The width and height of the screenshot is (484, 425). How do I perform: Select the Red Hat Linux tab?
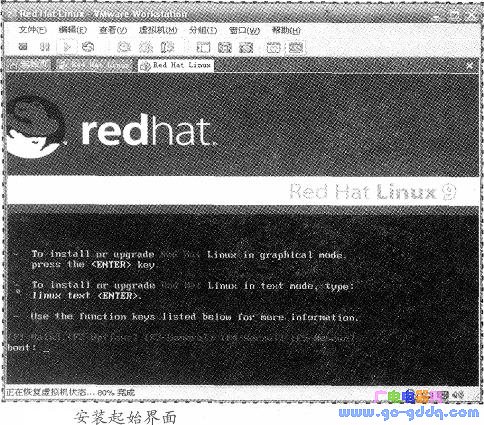(176, 65)
